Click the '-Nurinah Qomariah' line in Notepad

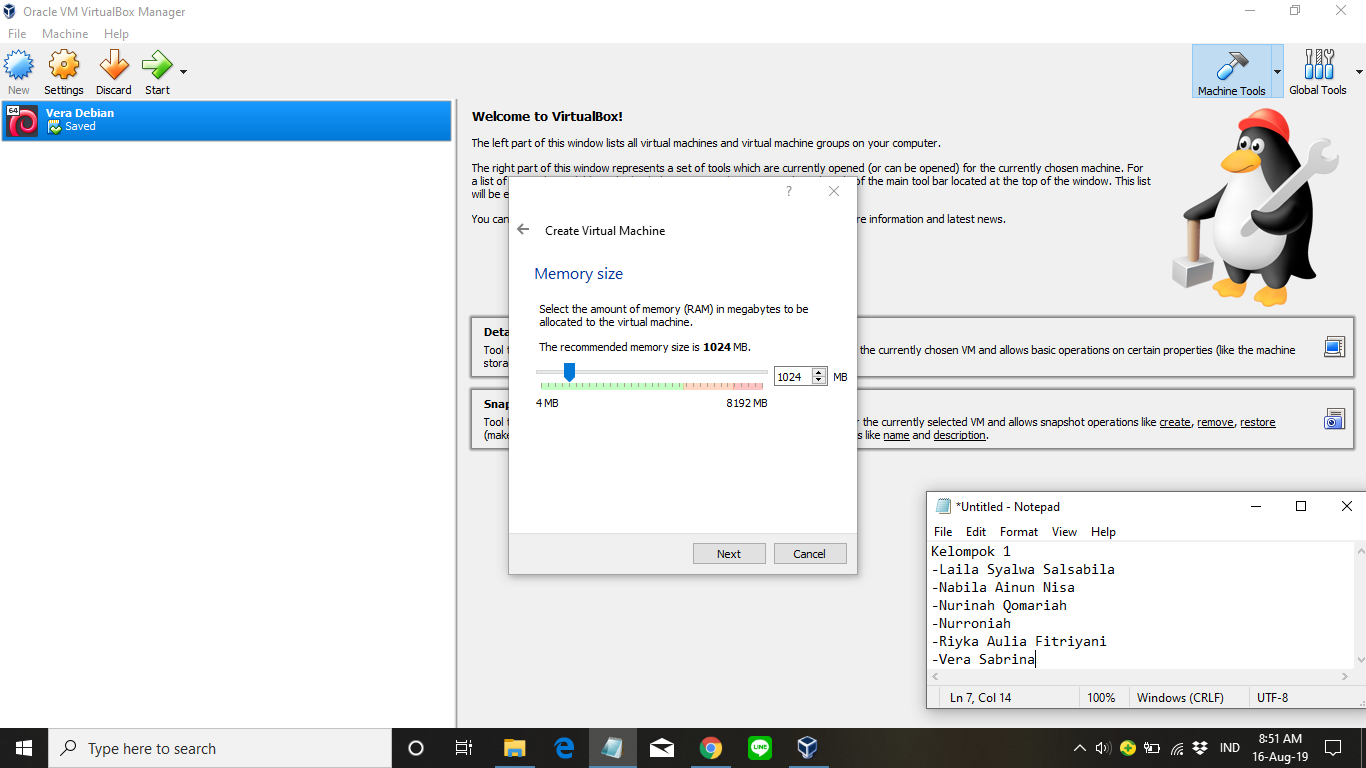[999, 605]
